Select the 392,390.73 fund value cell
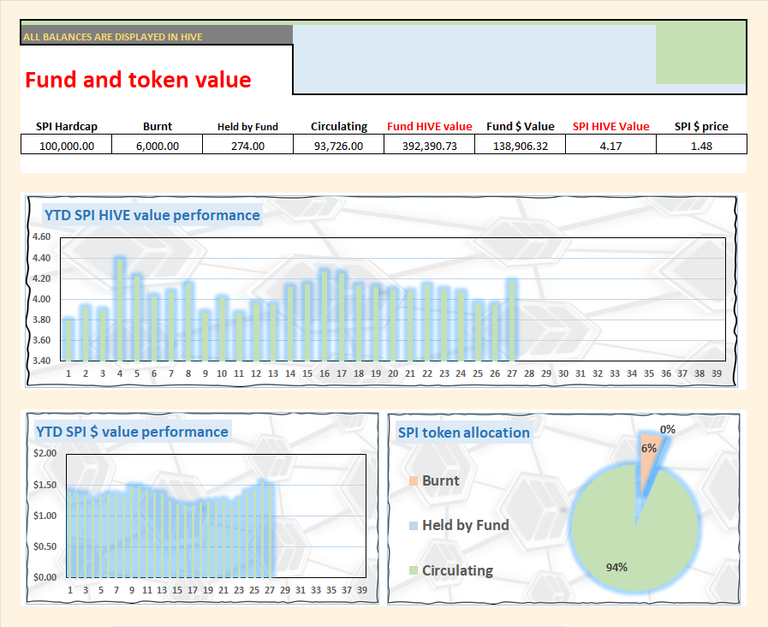Image resolution: width=768 pixels, height=627 pixels. [x=430, y=146]
